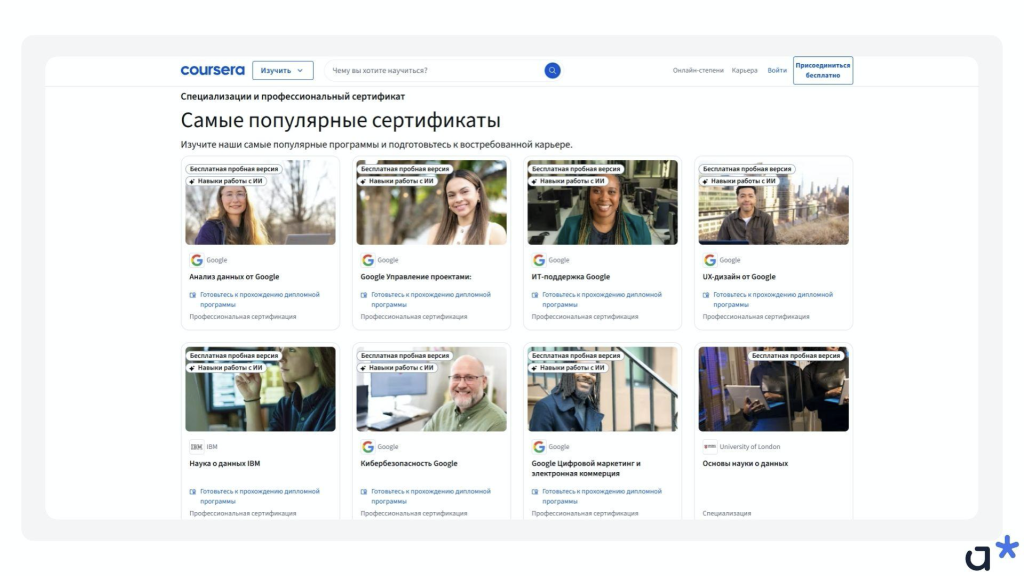Click degree icon beside Кибербезопасность prep link
The image size is (1024, 576).
coord(364,492)
